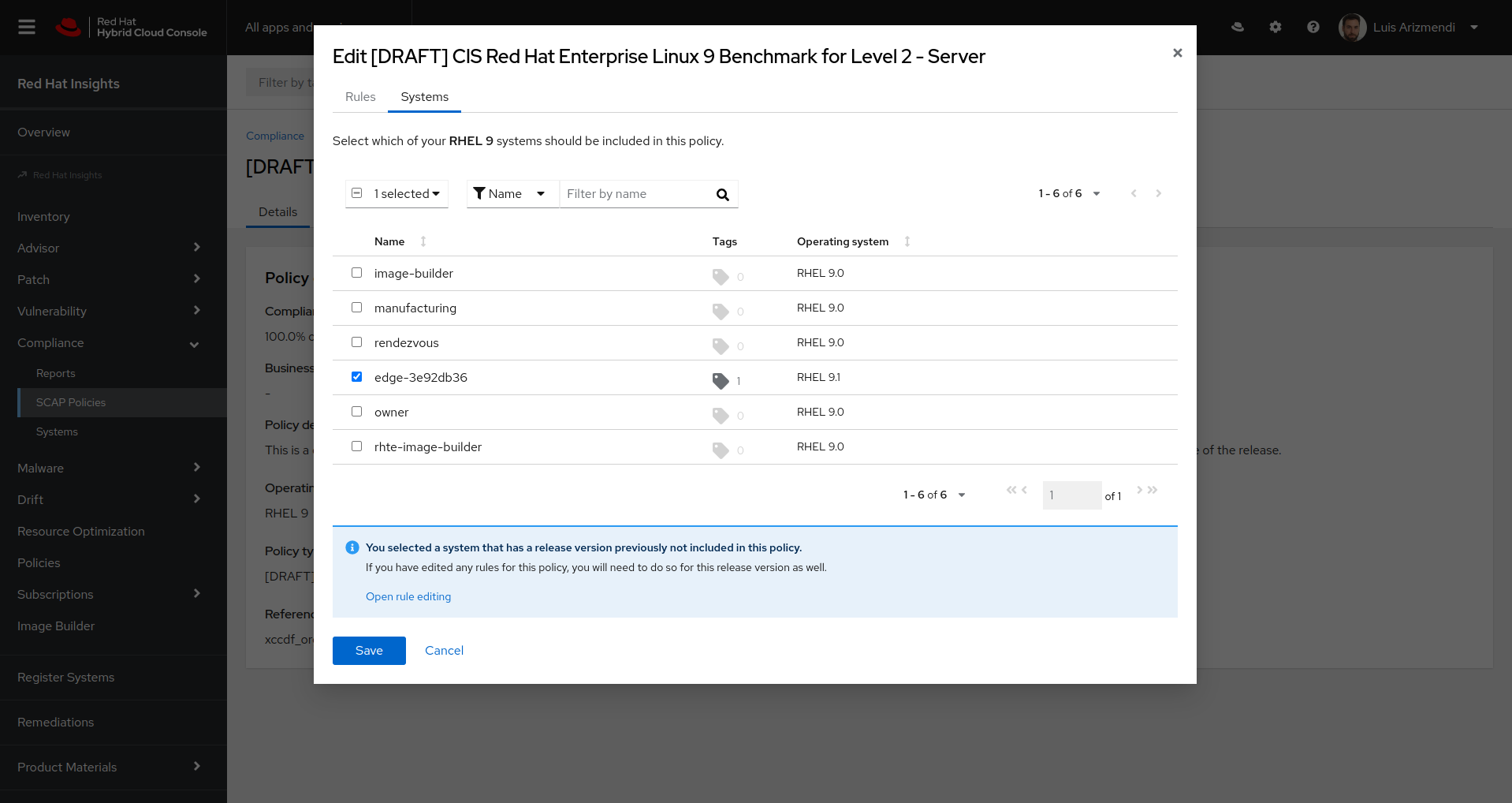This screenshot has width=1512, height=803.
Task: Expand the user account dropdown
Action: pyautogui.click(x=1473, y=27)
